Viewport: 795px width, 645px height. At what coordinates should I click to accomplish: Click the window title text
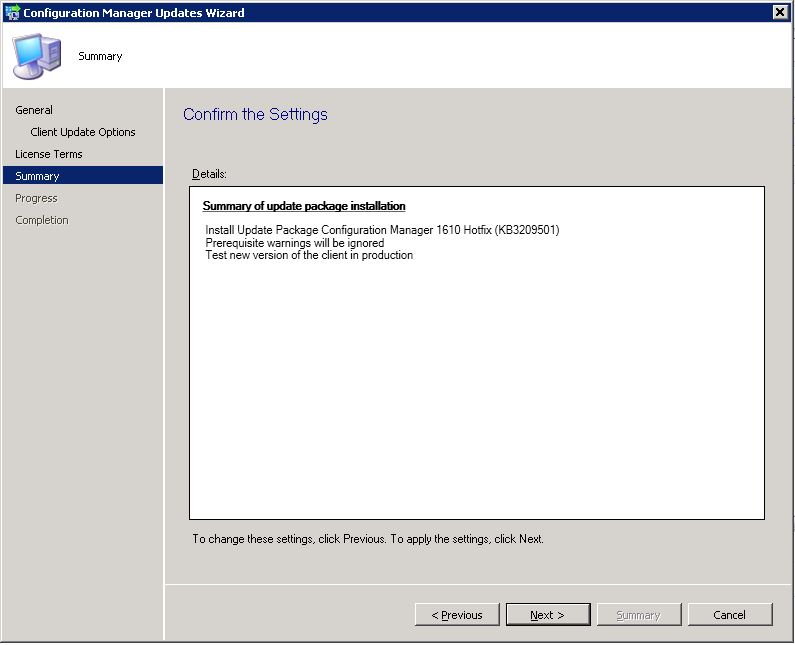[134, 13]
